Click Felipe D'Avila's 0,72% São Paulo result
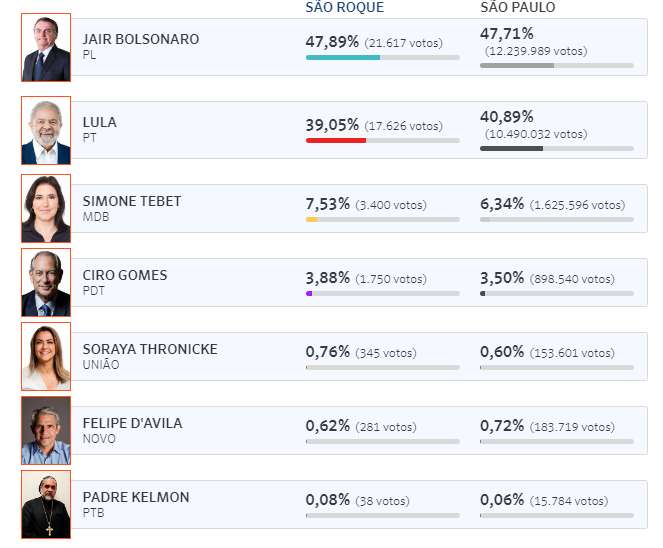The image size is (663, 548). pyautogui.click(x=502, y=426)
